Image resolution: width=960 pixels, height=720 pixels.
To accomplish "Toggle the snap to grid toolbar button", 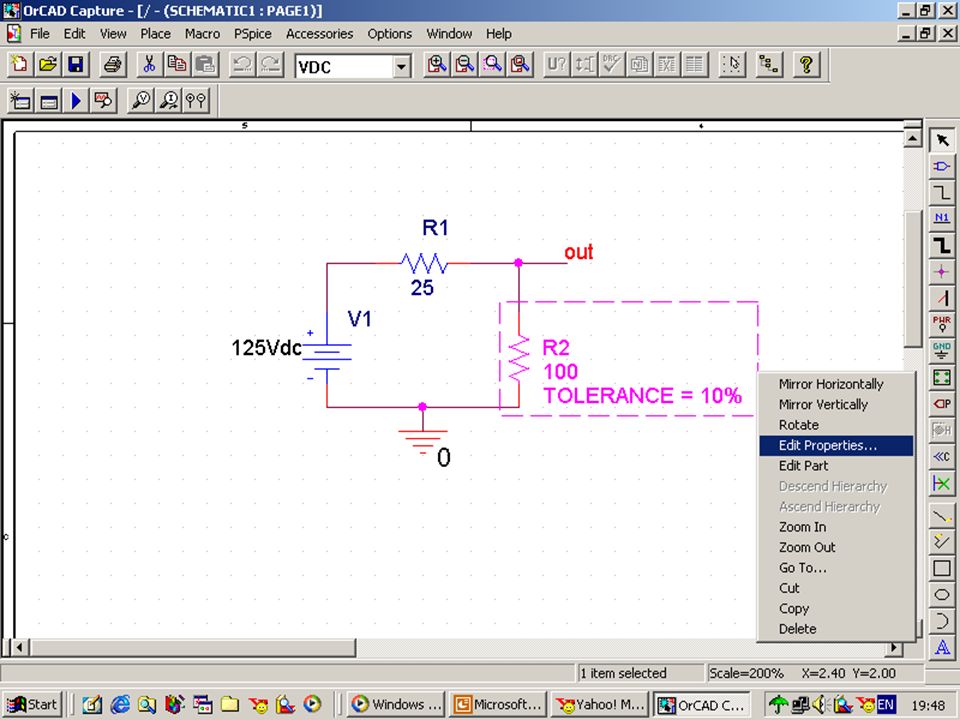I will [732, 64].
